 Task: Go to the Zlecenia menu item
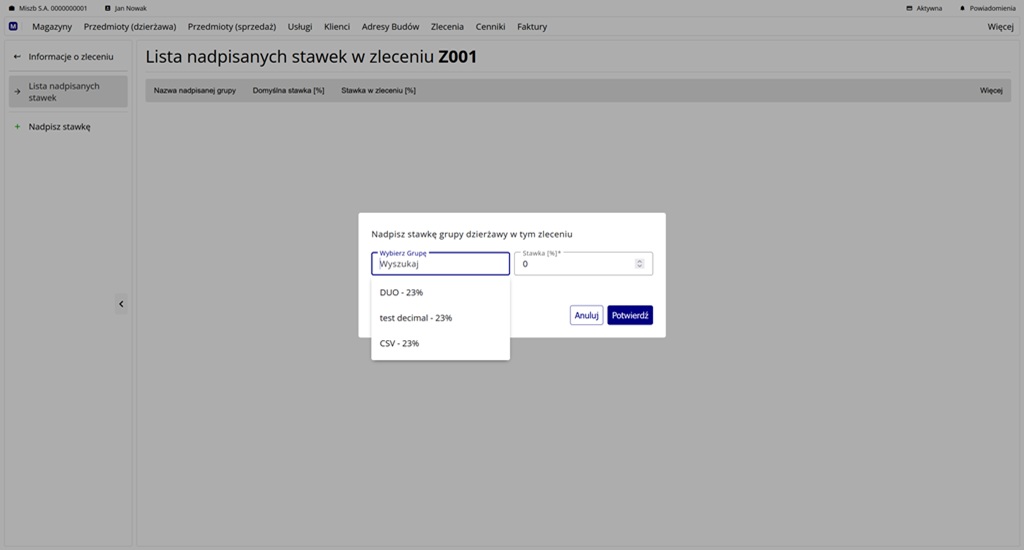click(x=447, y=26)
